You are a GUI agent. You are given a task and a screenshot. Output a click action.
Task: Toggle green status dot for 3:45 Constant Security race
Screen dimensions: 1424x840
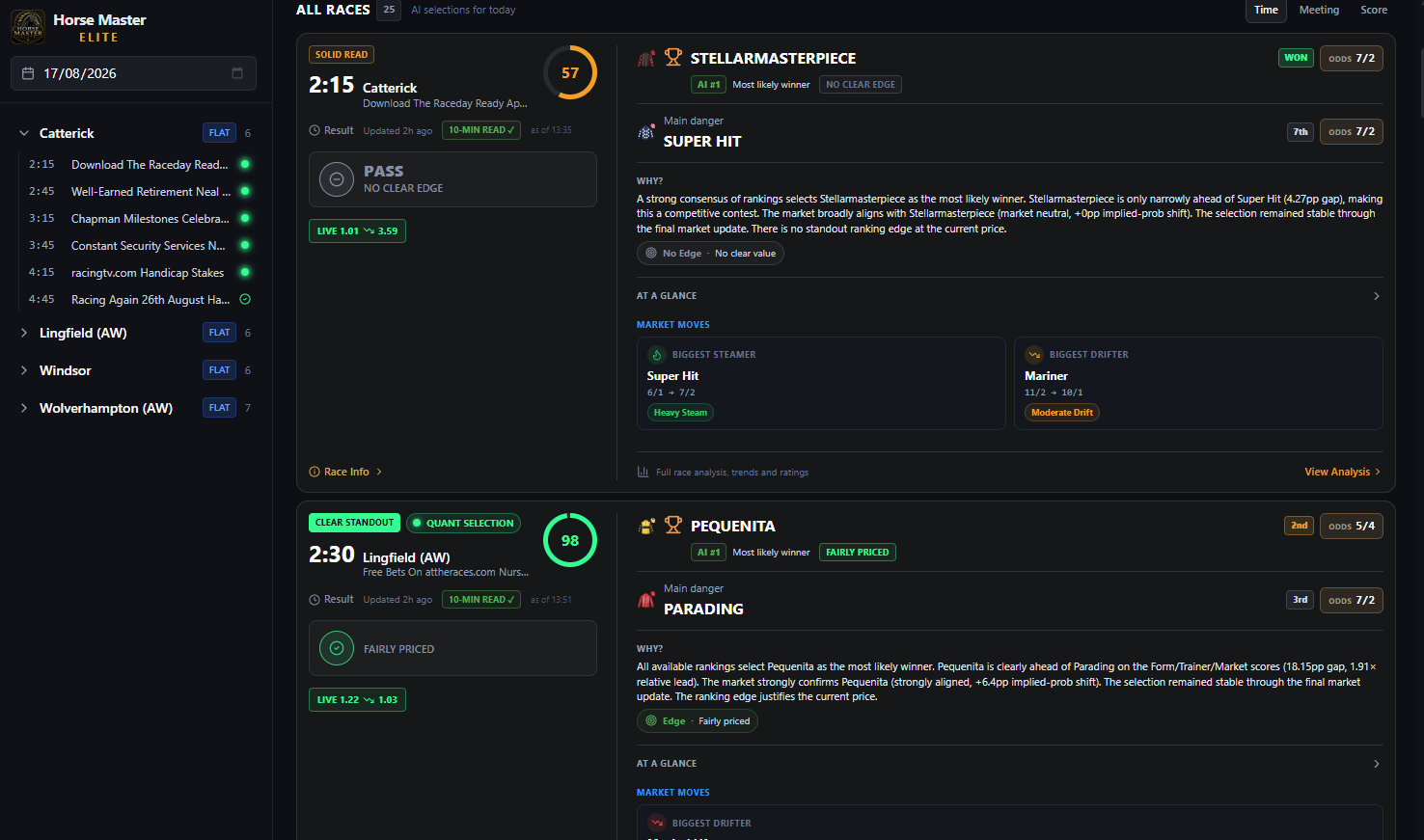[245, 245]
